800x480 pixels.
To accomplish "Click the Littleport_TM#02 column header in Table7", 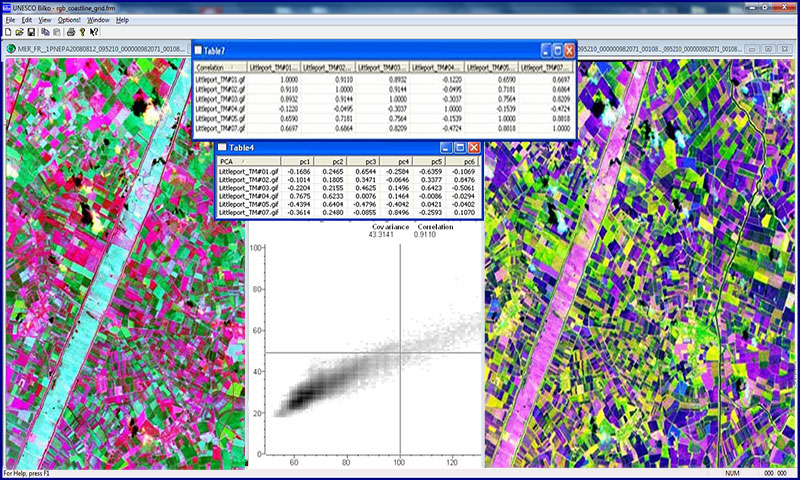I will coord(328,67).
